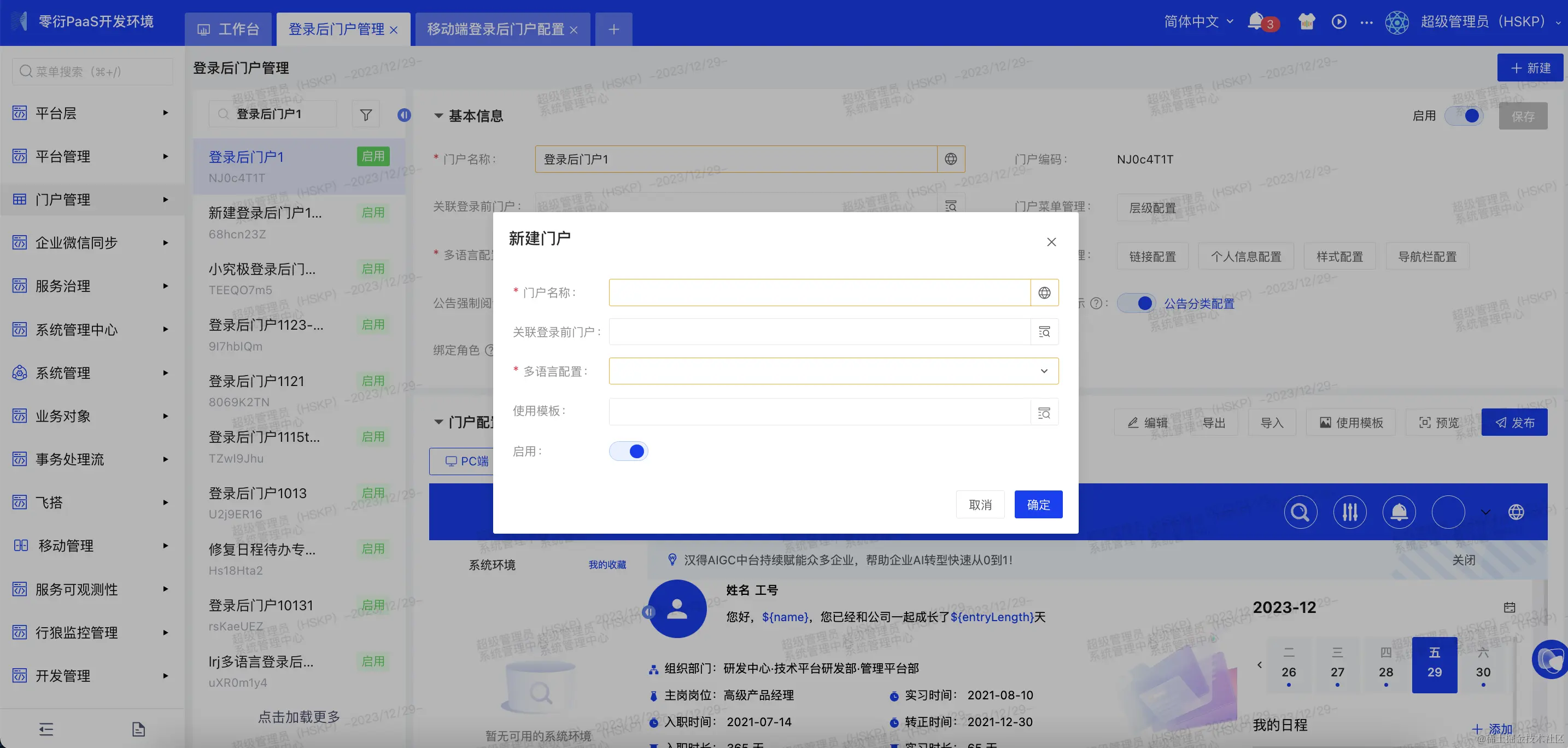The width and height of the screenshot is (1568, 748).
Task: Click the globe icon beside portal name field
Action: point(1044,293)
